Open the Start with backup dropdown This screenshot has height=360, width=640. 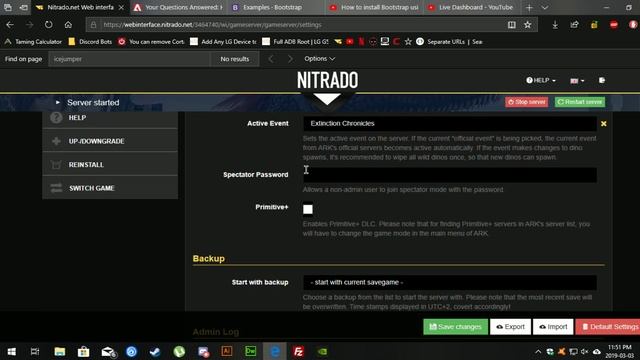tap(450, 282)
